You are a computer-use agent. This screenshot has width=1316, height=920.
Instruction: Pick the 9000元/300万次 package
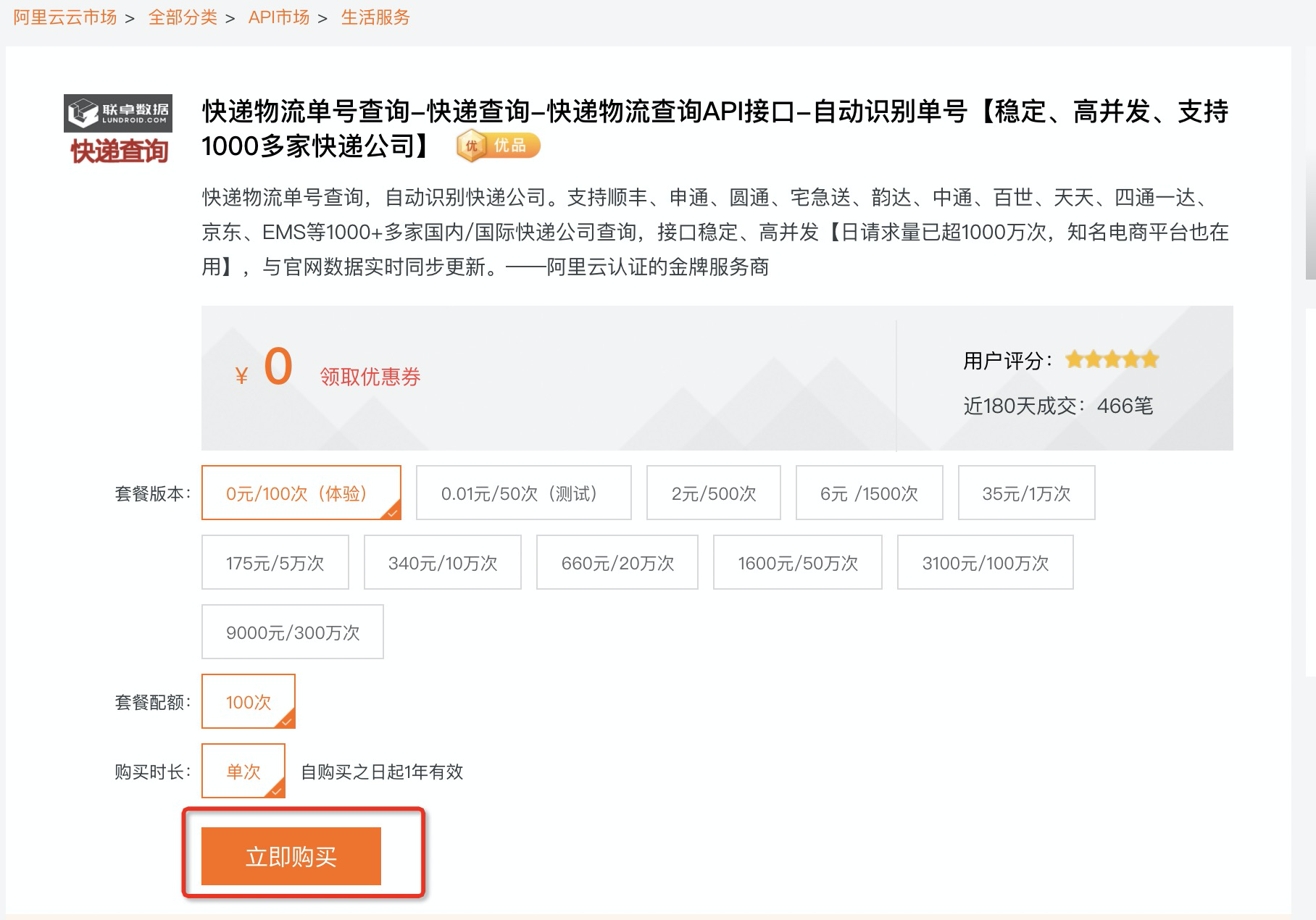tap(293, 632)
